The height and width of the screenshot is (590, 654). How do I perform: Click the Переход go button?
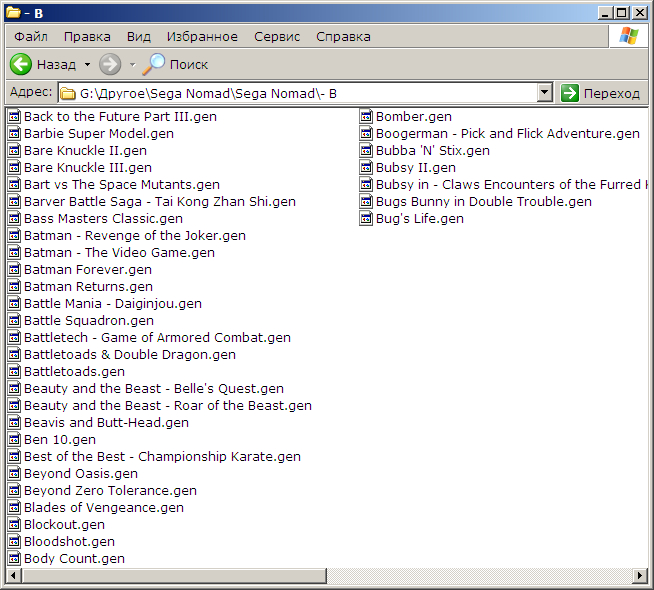pyautogui.click(x=600, y=93)
